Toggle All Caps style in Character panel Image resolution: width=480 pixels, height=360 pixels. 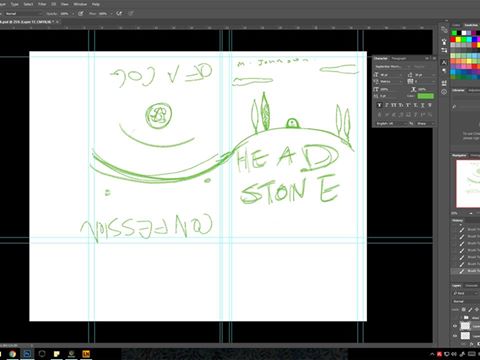point(393,105)
